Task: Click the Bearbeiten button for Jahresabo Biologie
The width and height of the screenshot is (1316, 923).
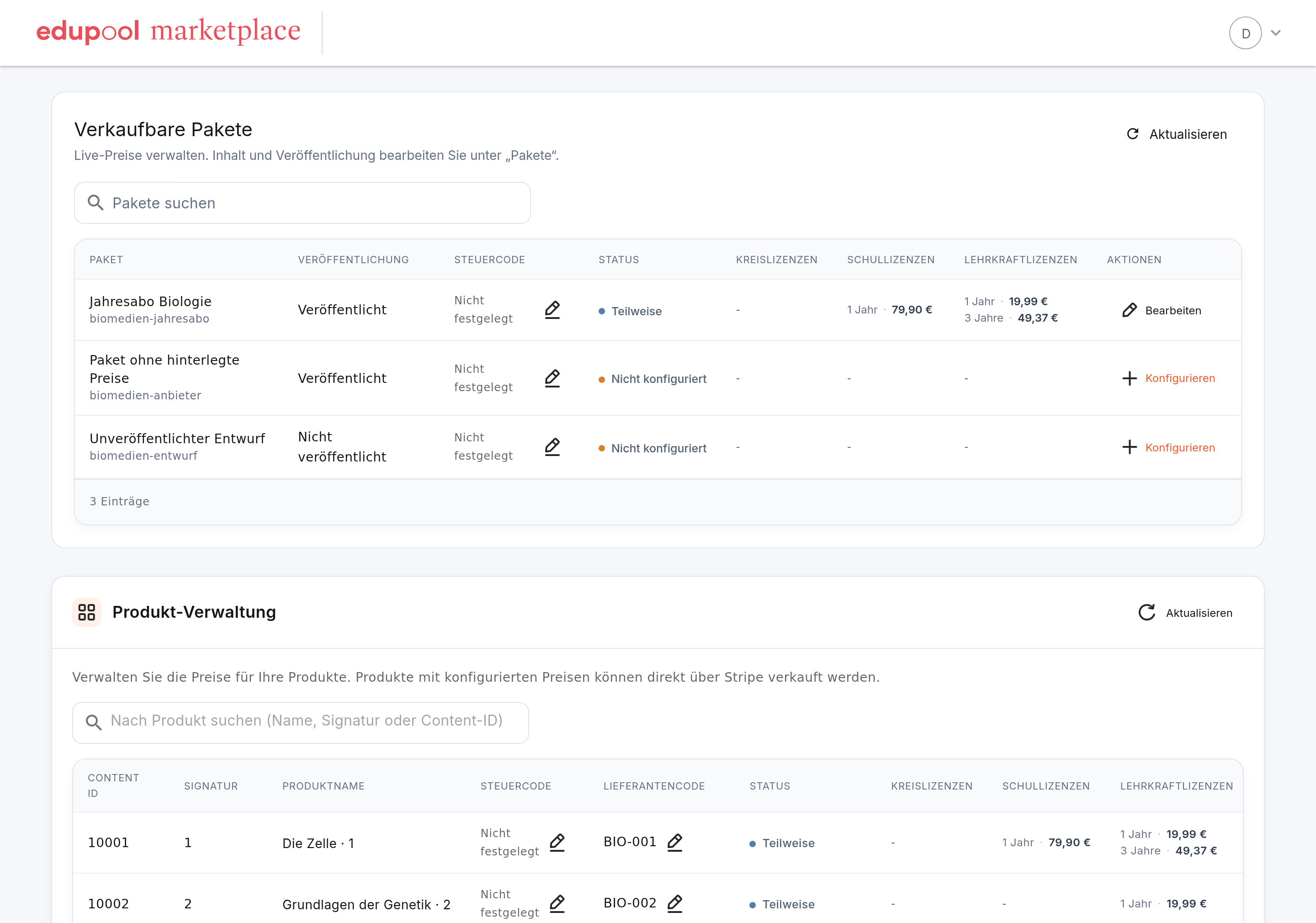Action: 1161,310
